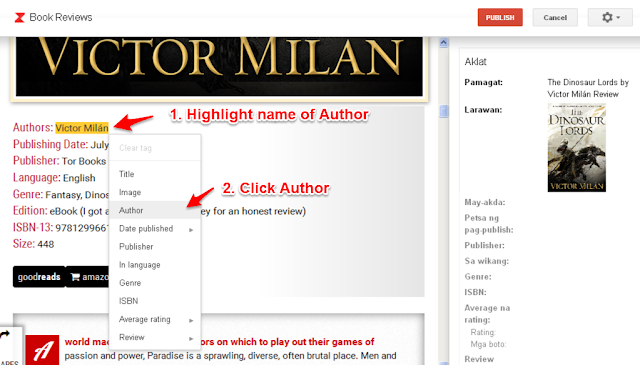640x365 pixels.
Task: Click the amazon cart button
Action: click(88, 277)
